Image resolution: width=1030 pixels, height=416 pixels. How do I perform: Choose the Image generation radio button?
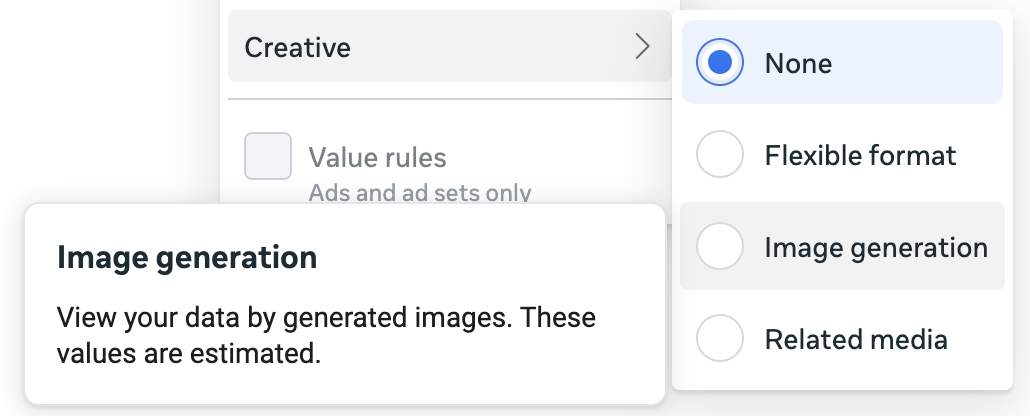(x=719, y=247)
